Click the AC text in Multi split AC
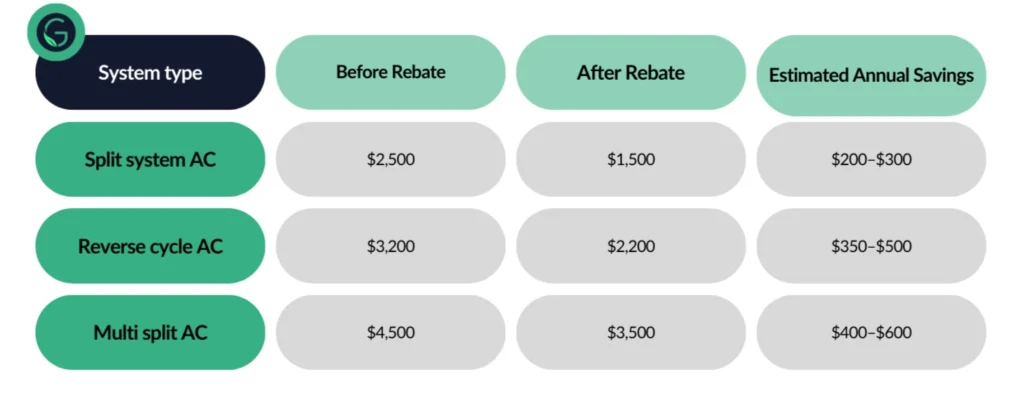This screenshot has height=403, width=1024. pyautogui.click(x=195, y=332)
